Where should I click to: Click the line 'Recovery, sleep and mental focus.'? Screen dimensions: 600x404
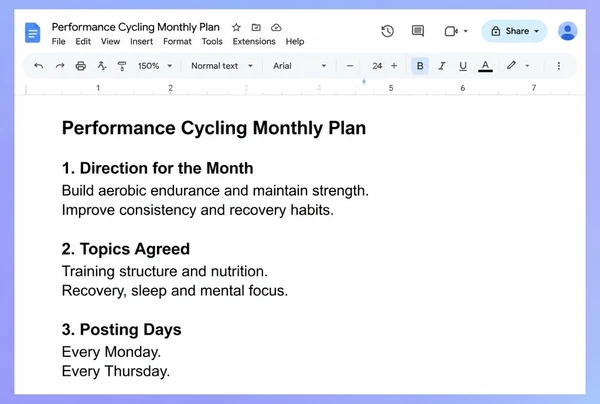pyautogui.click(x=174, y=291)
